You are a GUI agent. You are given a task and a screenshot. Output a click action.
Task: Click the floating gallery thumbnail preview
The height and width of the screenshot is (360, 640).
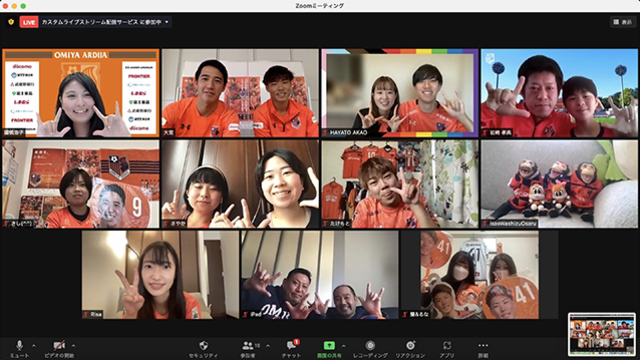(602, 334)
